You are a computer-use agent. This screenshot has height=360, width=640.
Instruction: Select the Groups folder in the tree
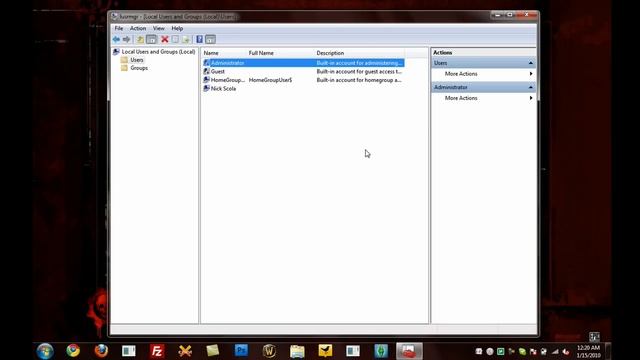(x=139, y=68)
